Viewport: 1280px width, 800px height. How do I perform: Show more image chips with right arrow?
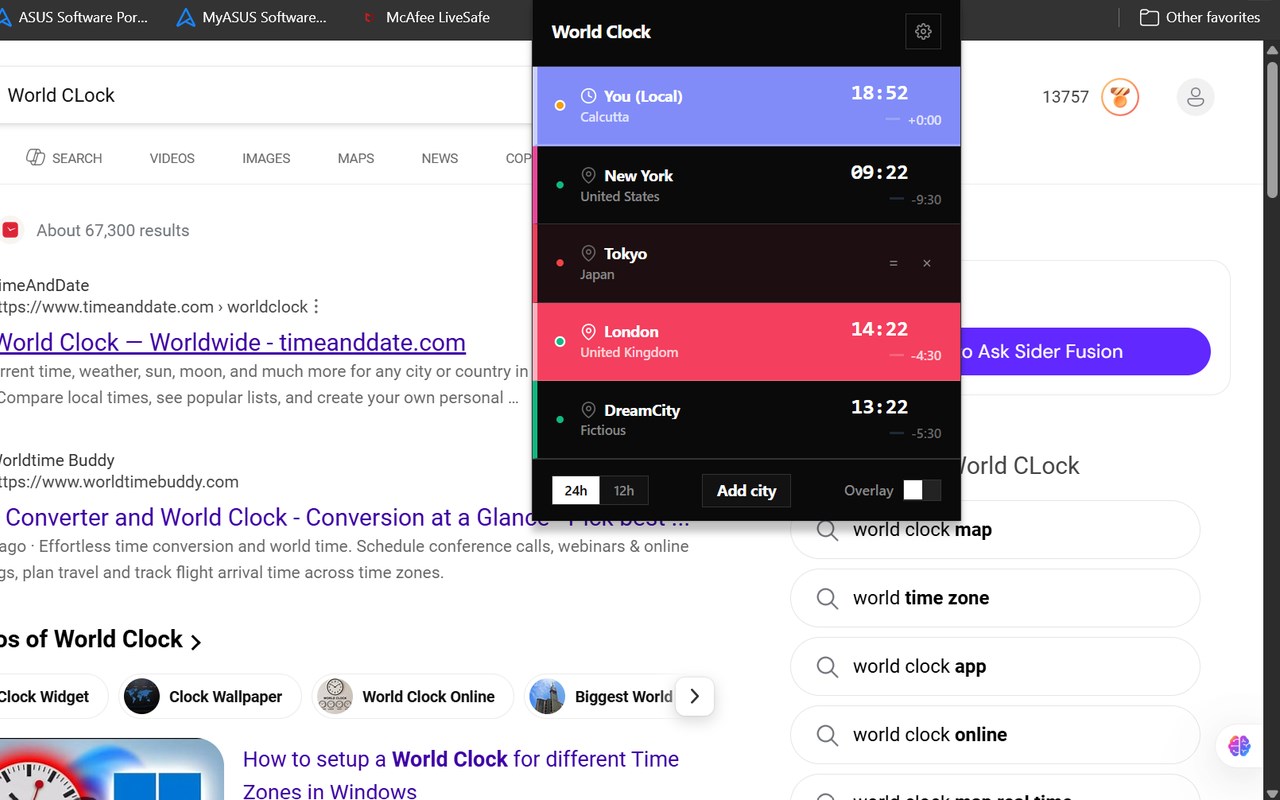click(x=695, y=696)
